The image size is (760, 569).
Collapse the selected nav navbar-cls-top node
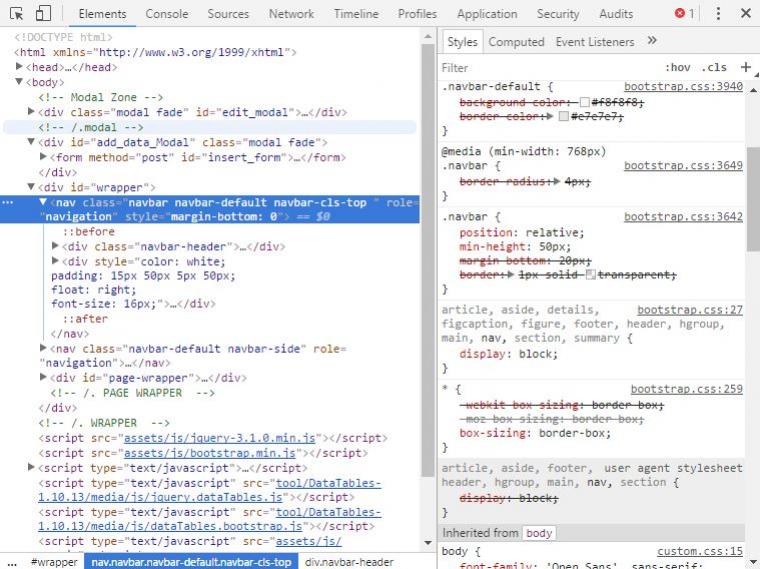click(43, 202)
